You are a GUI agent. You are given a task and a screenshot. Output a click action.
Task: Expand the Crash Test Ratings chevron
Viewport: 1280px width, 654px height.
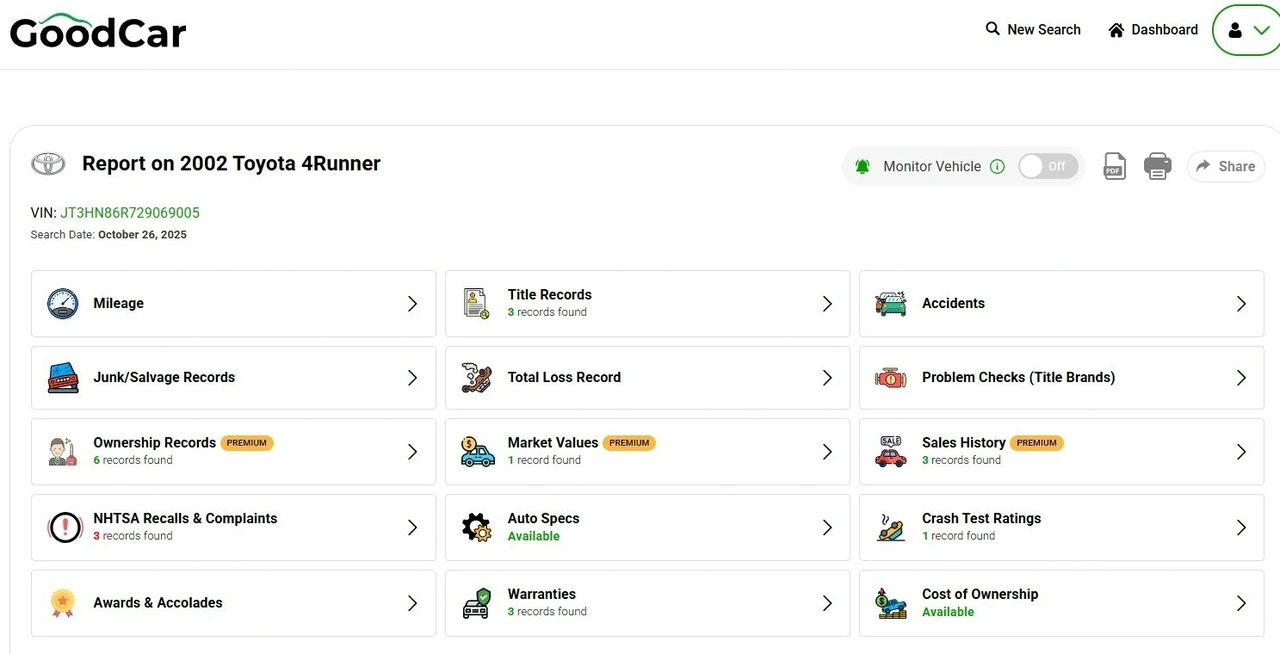[1241, 528]
